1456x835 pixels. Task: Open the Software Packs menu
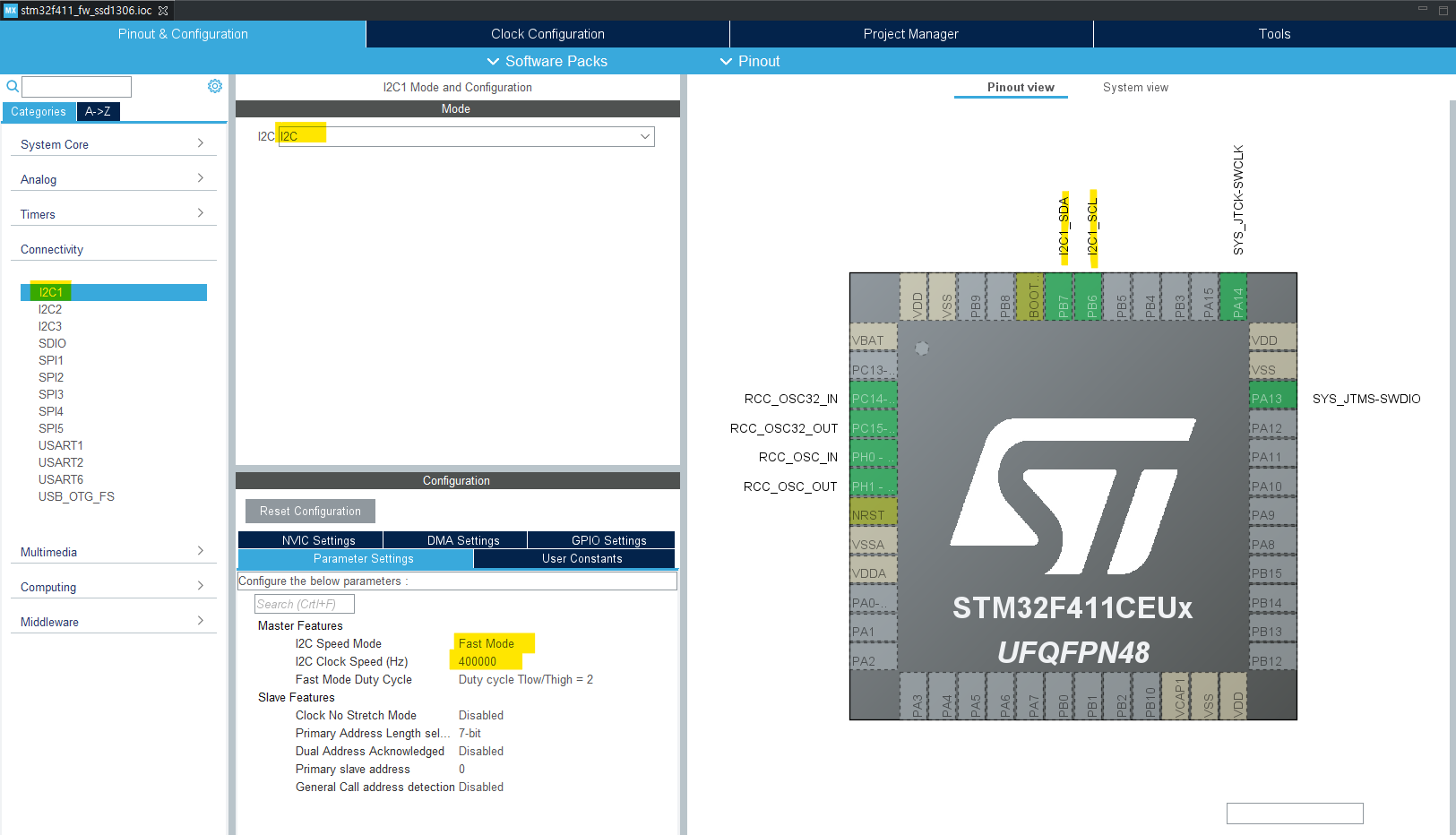click(547, 61)
